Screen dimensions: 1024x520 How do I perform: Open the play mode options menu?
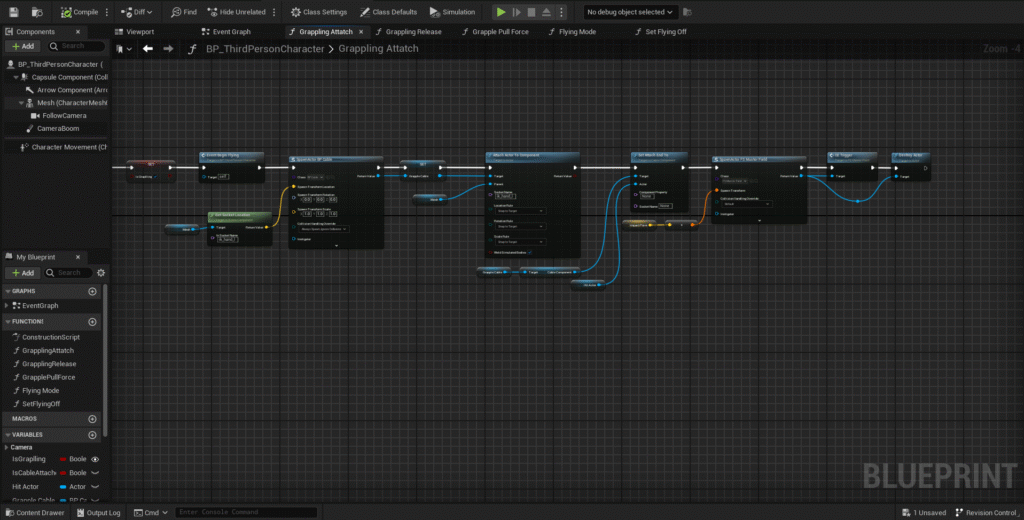pyautogui.click(x=560, y=12)
